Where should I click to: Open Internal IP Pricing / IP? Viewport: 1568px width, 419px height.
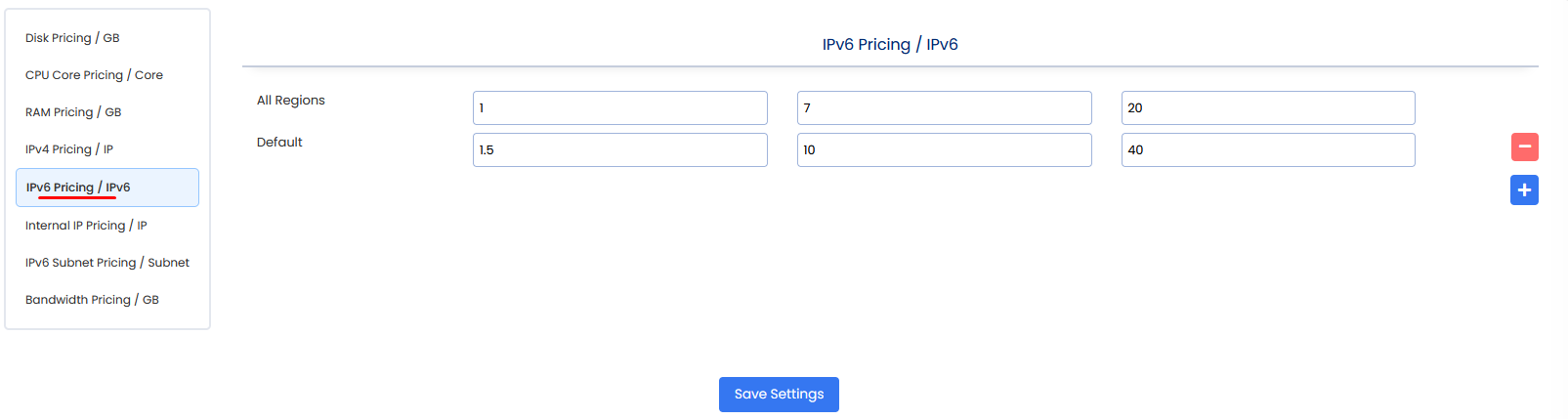tap(86, 226)
